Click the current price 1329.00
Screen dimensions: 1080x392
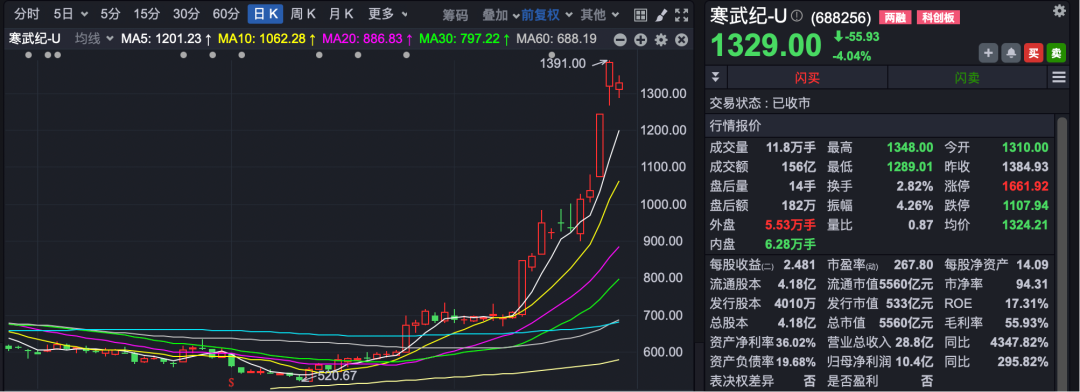tap(767, 45)
